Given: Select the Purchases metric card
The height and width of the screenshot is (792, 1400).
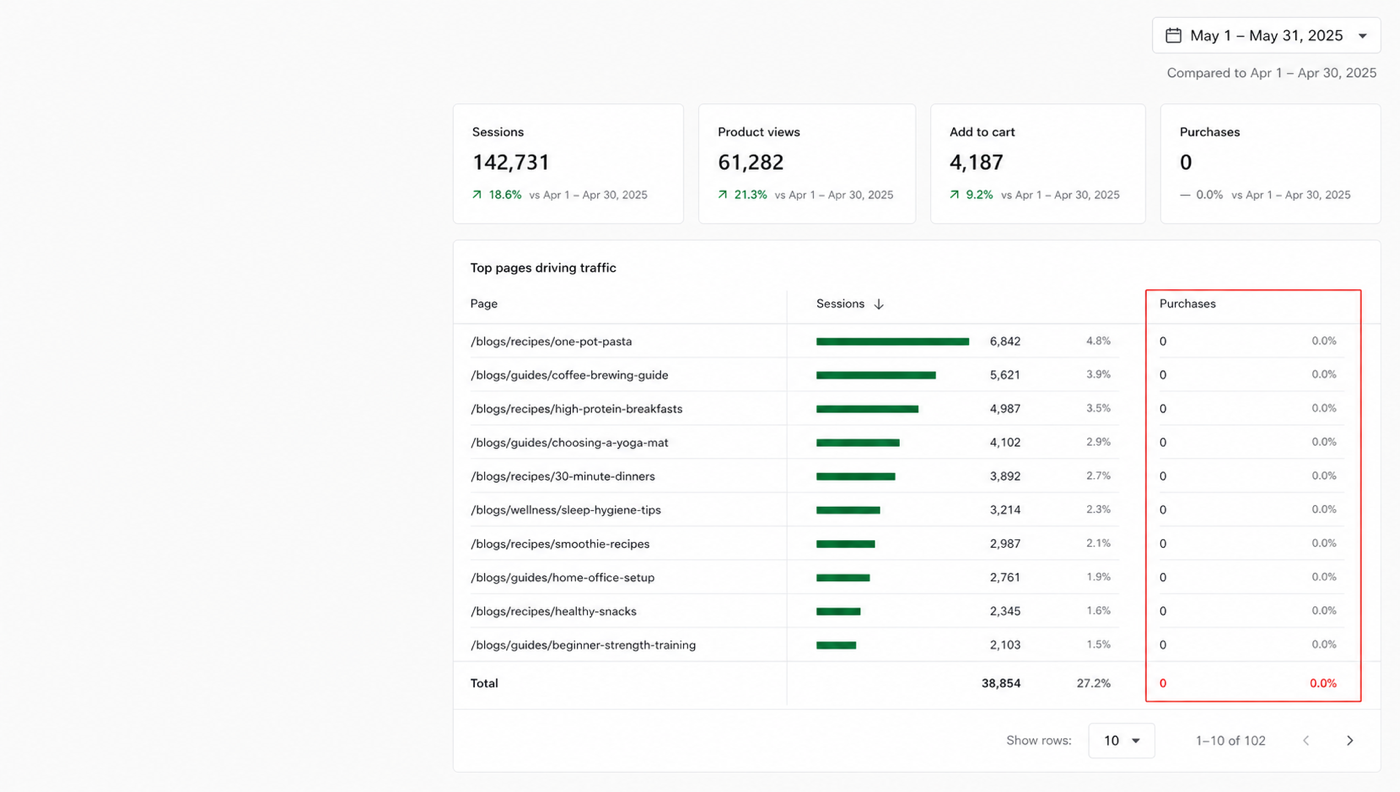Looking at the screenshot, I should click(1270, 164).
